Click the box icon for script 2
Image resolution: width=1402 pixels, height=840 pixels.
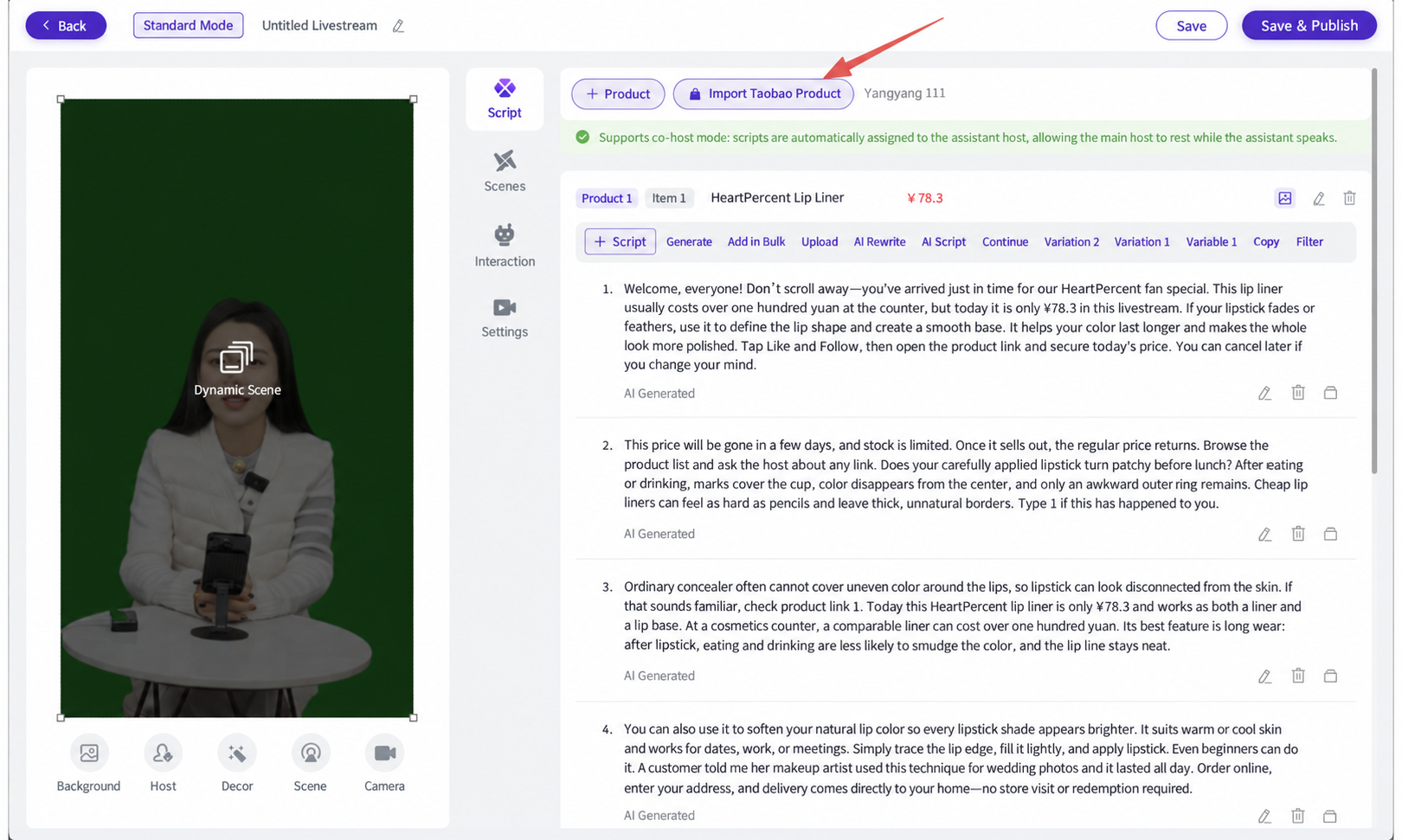tap(1330, 534)
